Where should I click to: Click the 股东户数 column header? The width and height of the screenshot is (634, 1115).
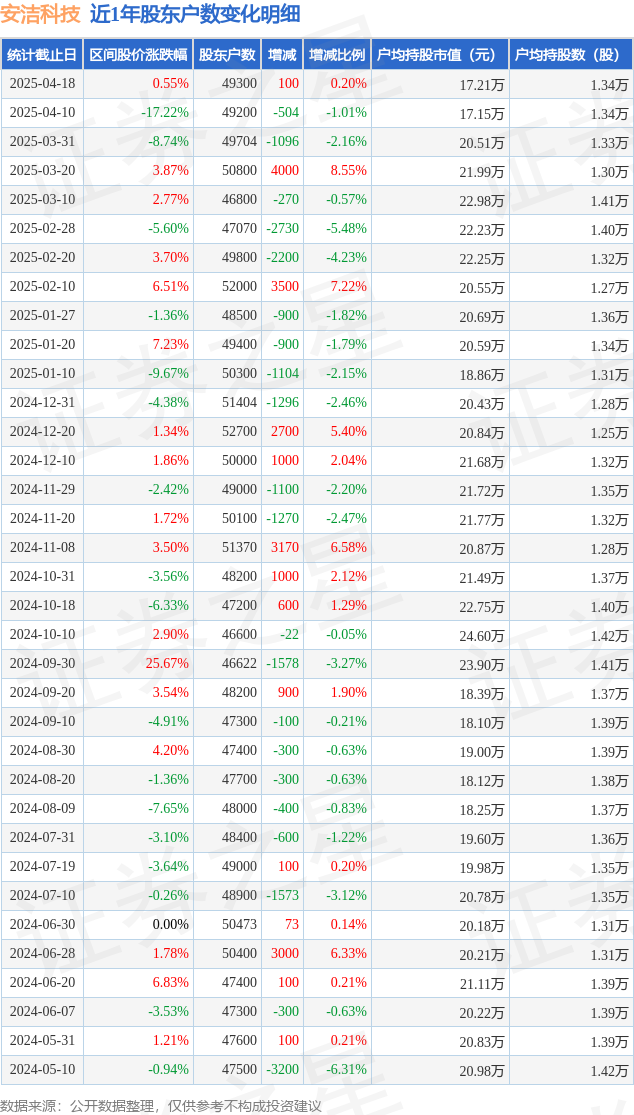click(227, 54)
